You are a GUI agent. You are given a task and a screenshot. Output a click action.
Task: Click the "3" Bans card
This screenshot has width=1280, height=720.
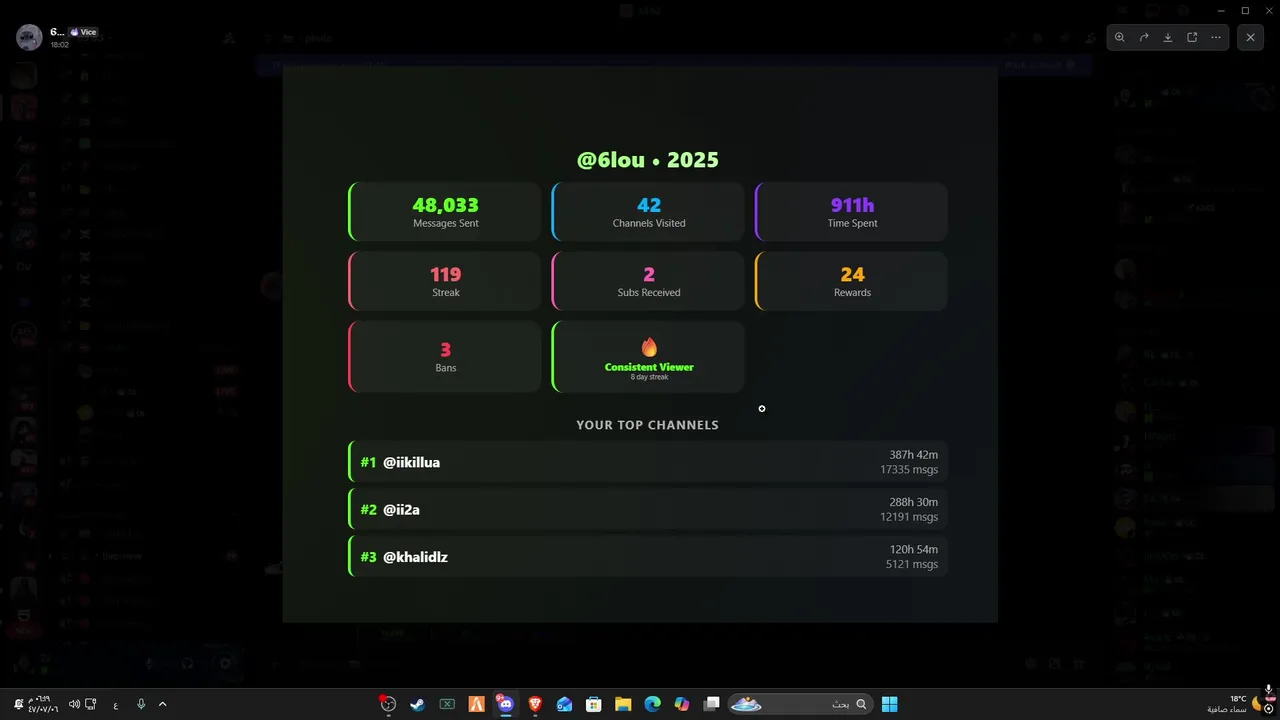pyautogui.click(x=445, y=357)
